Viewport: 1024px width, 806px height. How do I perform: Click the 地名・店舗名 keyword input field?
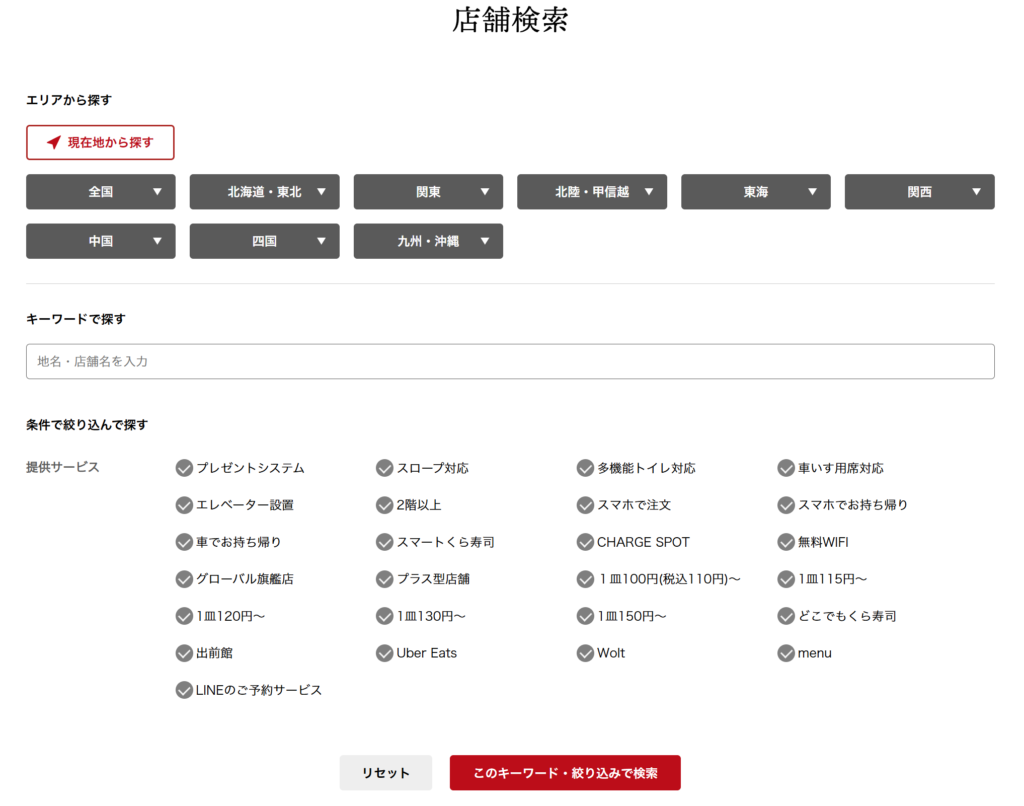(x=510, y=361)
